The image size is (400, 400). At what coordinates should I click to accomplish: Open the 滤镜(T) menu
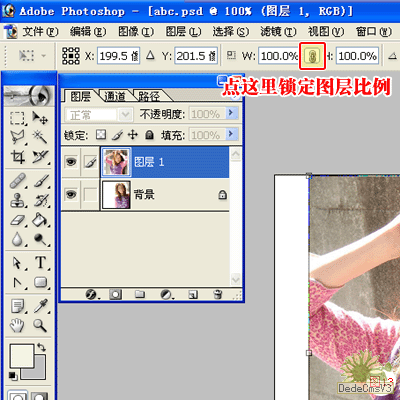278,32
